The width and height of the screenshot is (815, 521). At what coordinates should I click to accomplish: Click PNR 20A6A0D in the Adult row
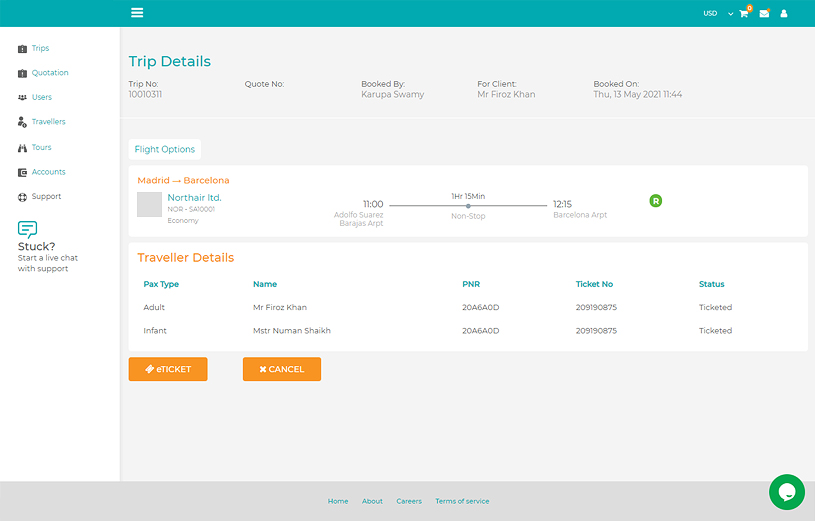click(x=481, y=307)
